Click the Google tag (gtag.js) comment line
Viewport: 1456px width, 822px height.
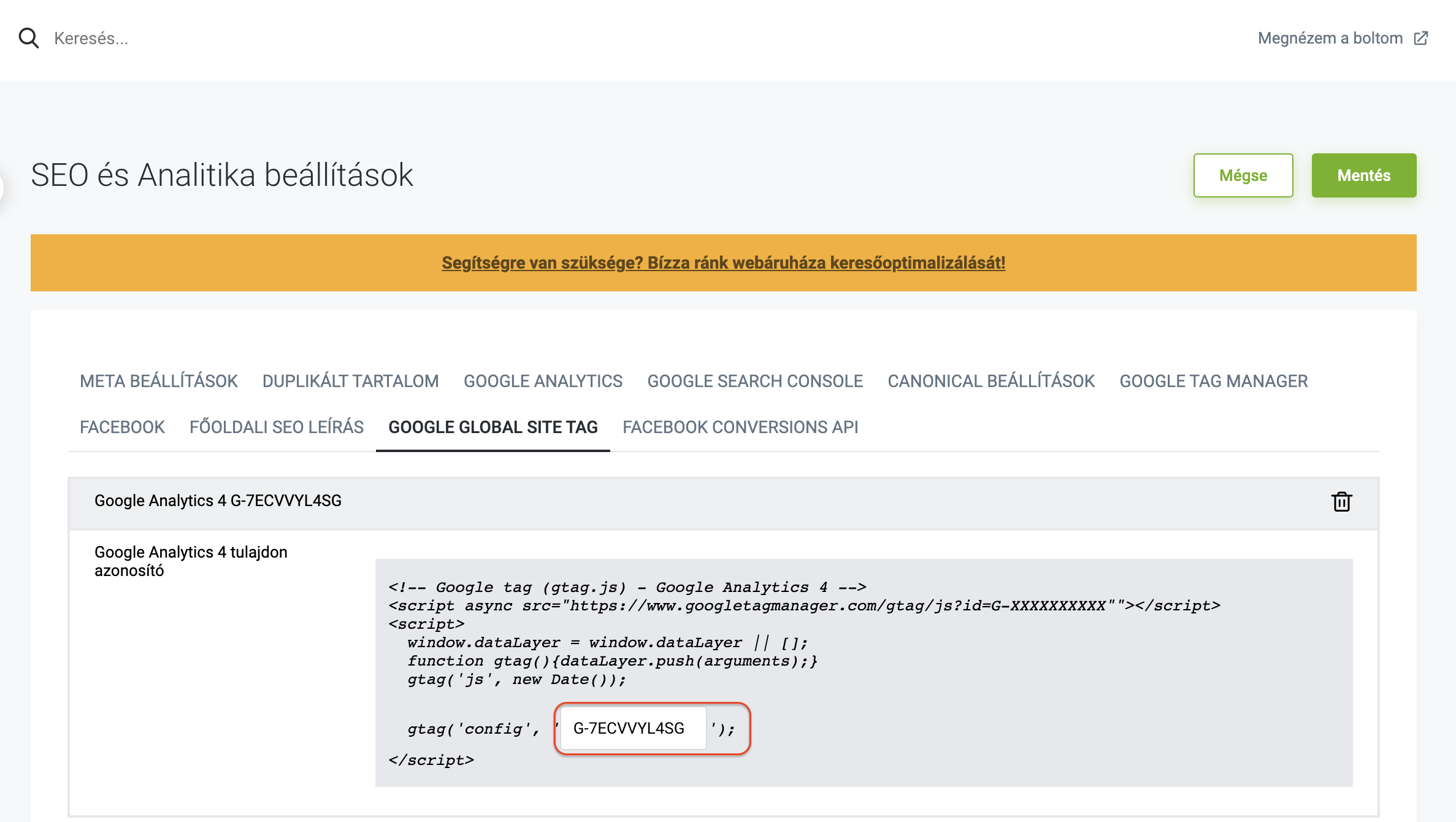point(627,588)
